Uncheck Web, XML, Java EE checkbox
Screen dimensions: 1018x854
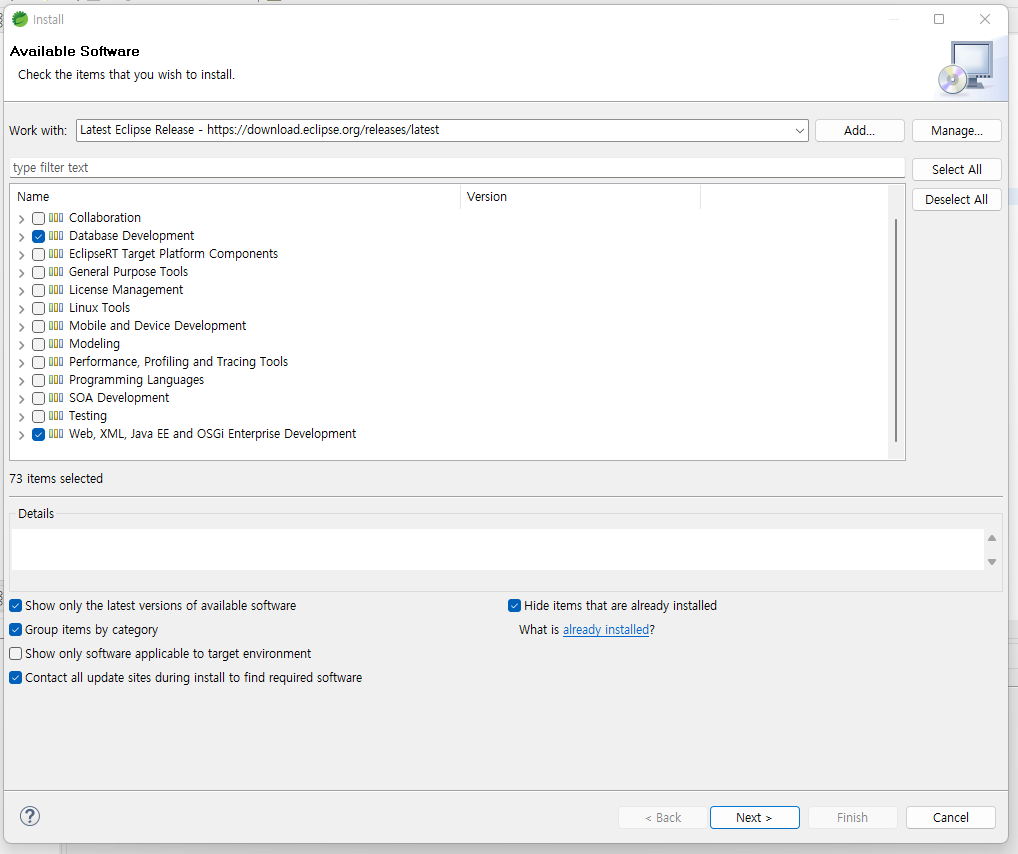(x=38, y=434)
